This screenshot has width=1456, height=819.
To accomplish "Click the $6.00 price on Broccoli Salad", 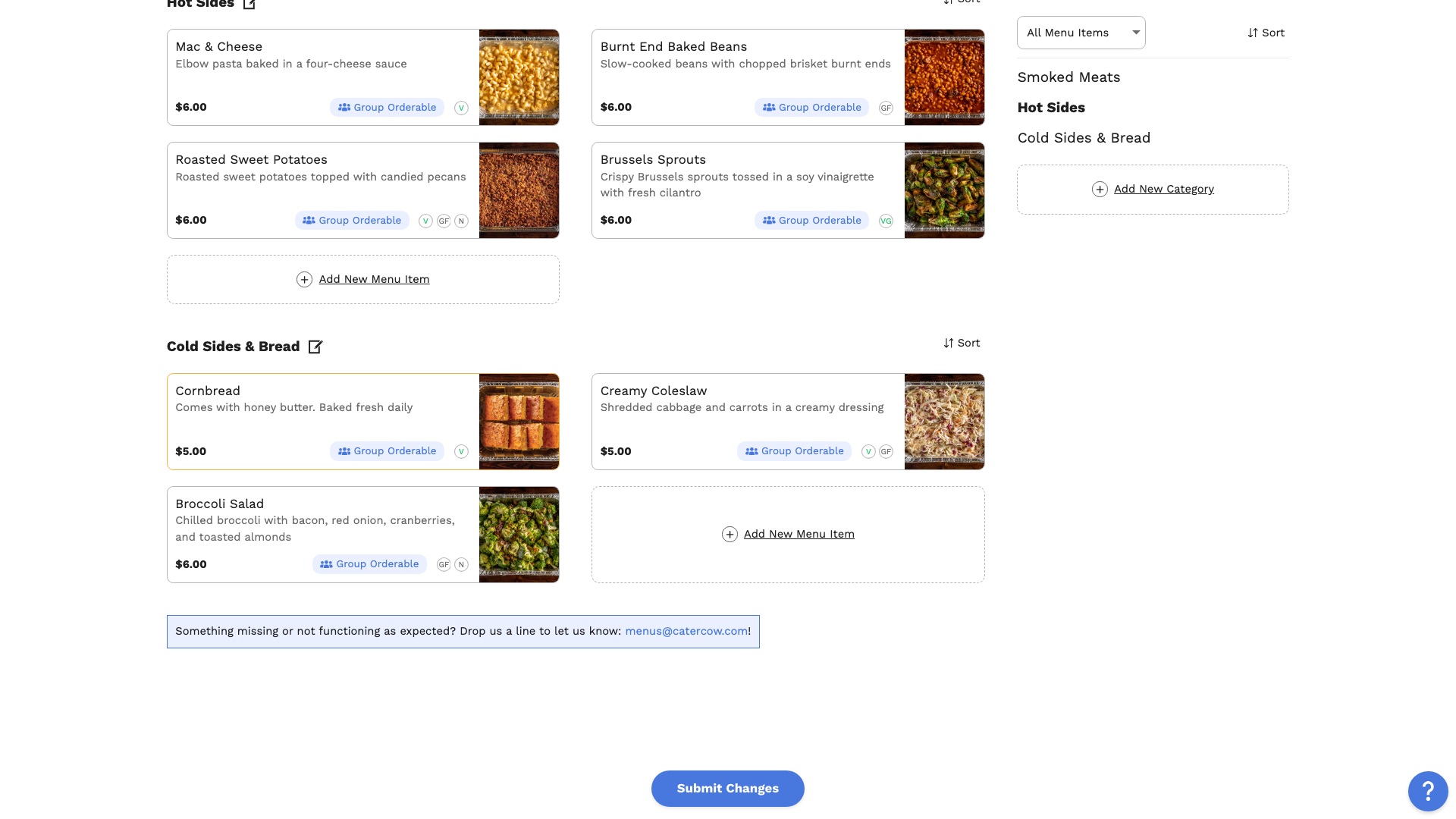I will pos(190,564).
